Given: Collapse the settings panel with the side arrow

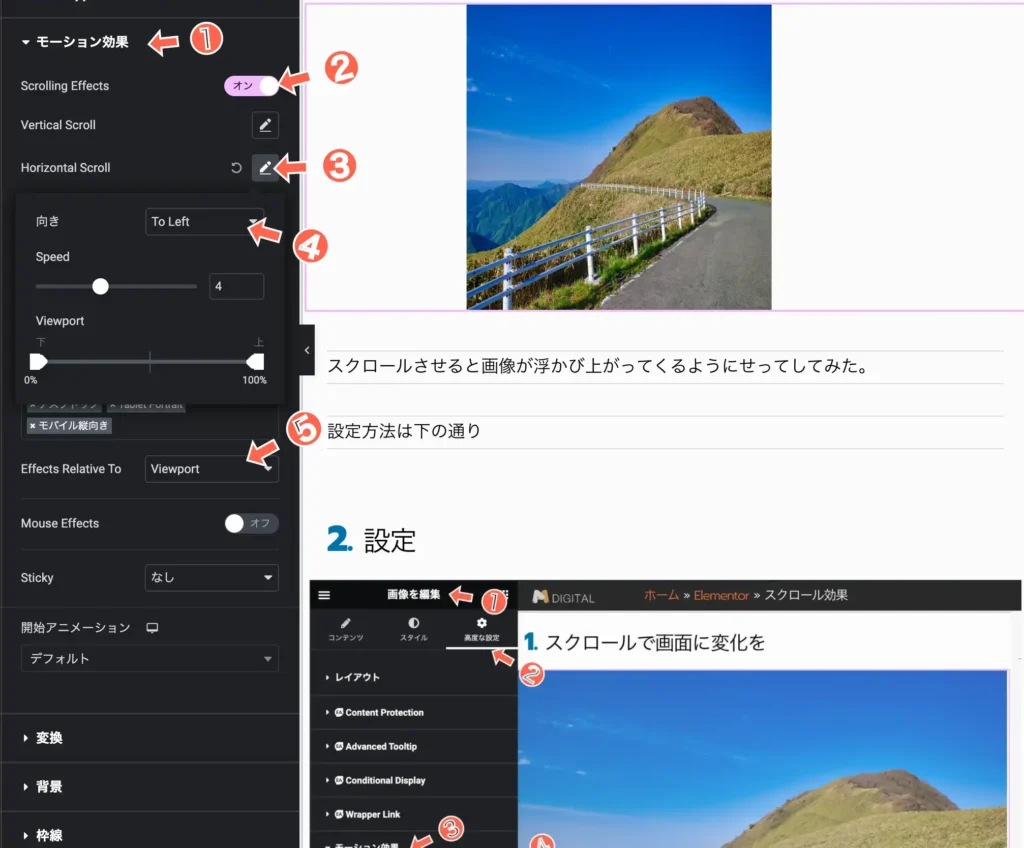Looking at the screenshot, I should tap(306, 351).
